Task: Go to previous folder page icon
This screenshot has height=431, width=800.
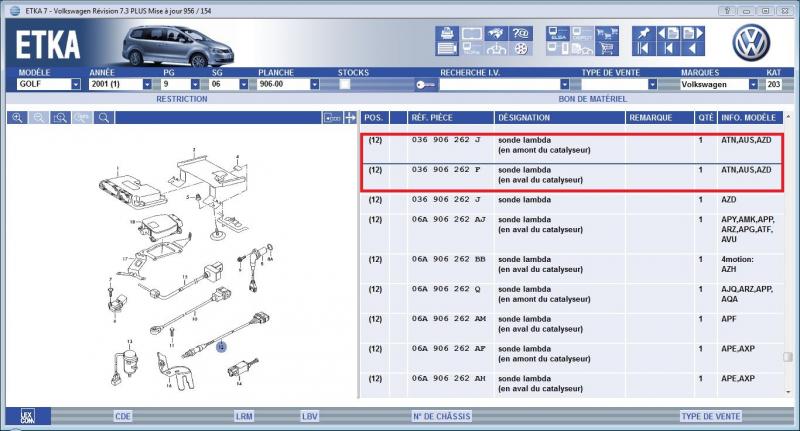Action: pos(668,34)
